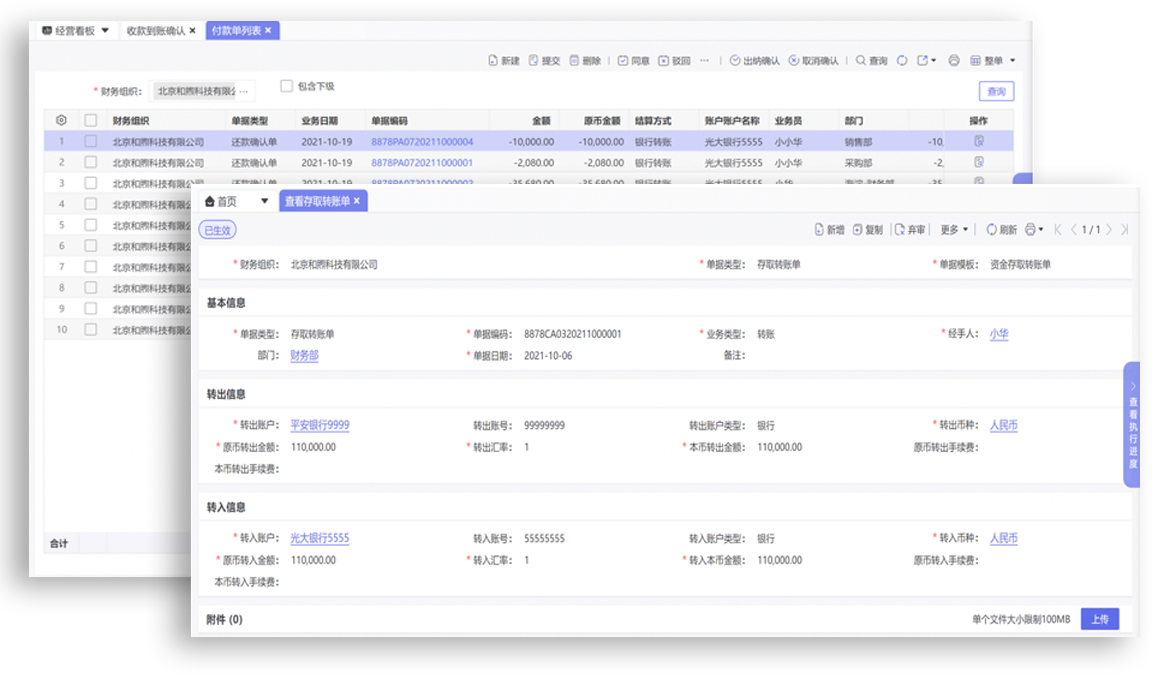
Task: Check row 6 checkbox in payment list
Action: click(90, 245)
